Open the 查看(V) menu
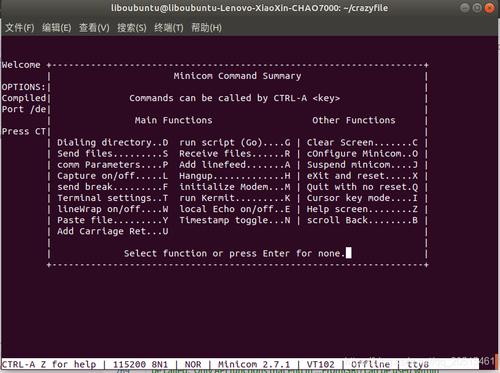The height and width of the screenshot is (373, 500). click(94, 28)
